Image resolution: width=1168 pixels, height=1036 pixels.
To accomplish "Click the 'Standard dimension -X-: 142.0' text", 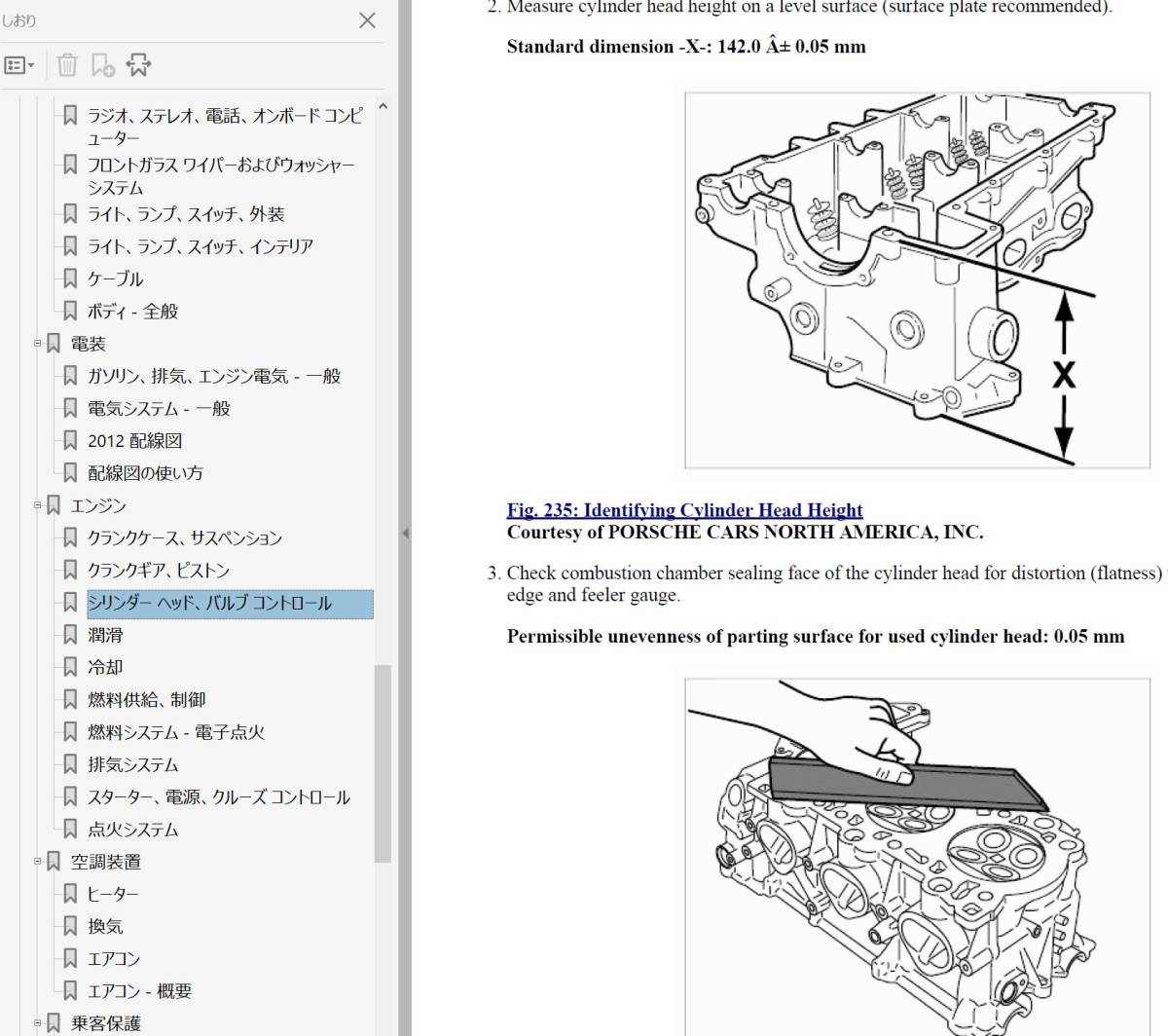I will pyautogui.click(x=686, y=46).
